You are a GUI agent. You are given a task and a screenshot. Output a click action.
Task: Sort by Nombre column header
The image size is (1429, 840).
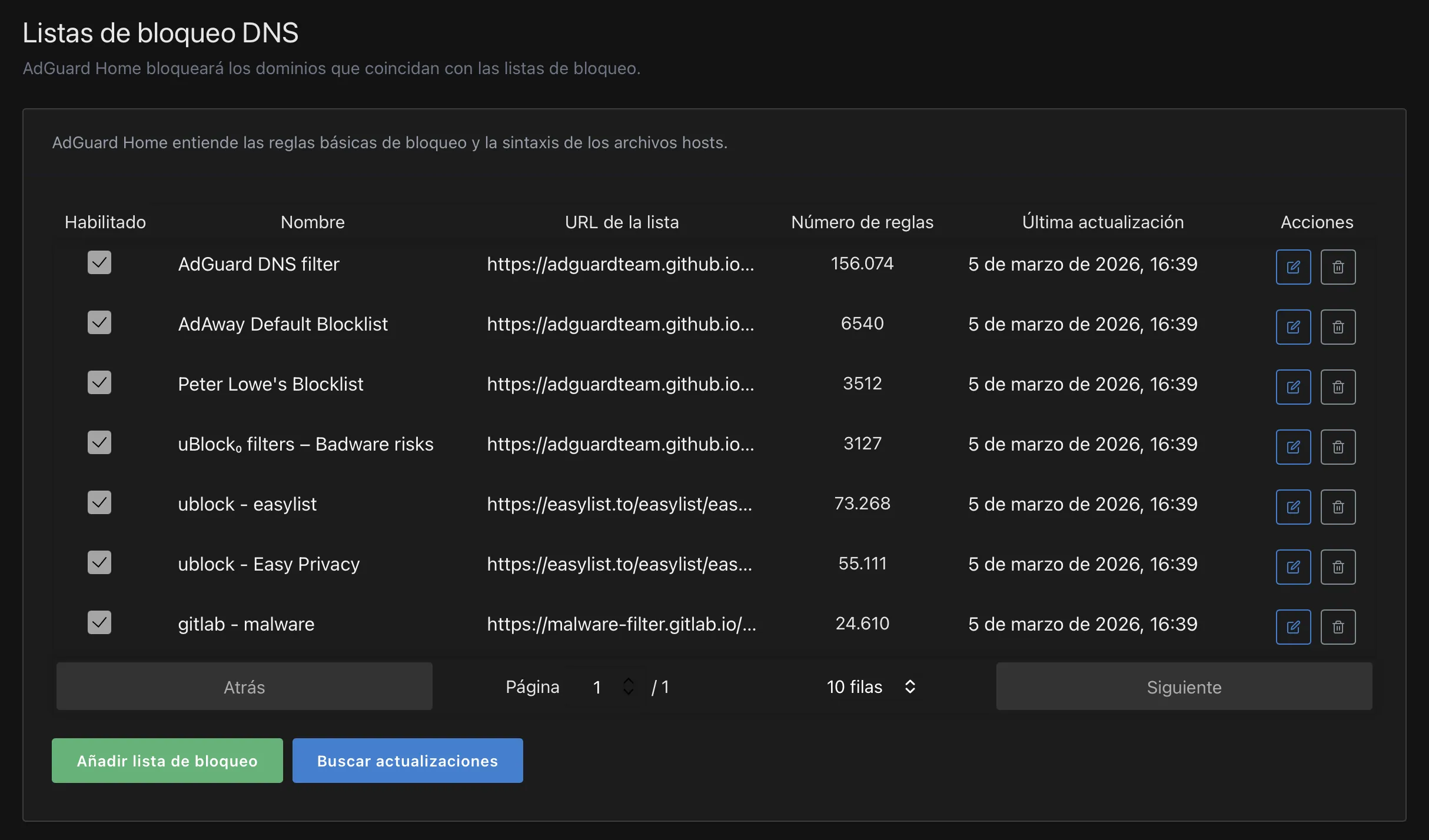[313, 222]
